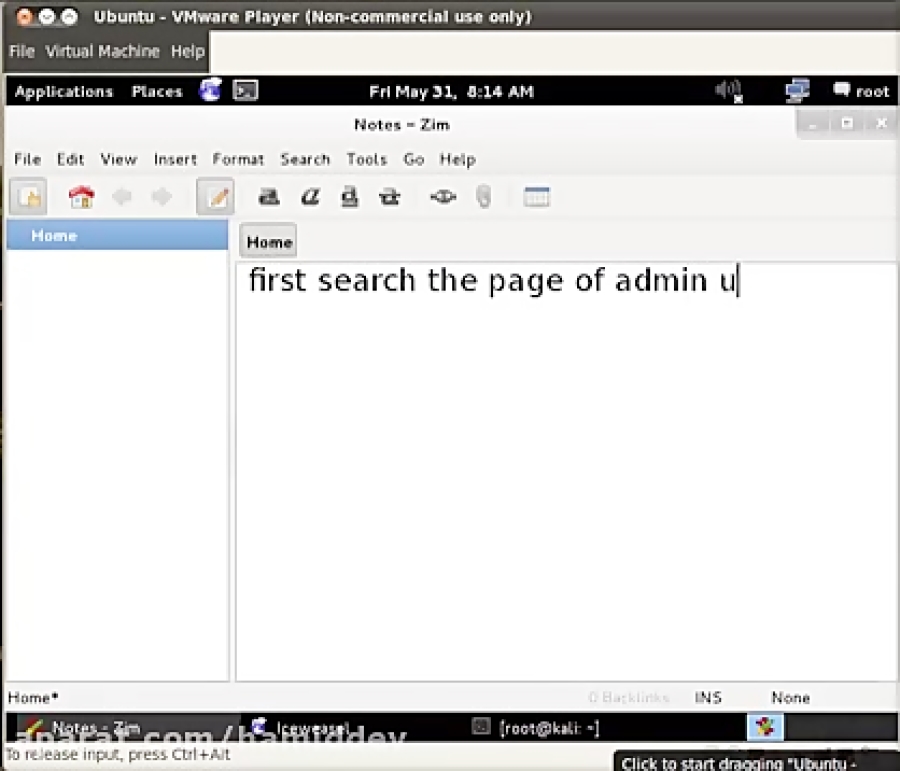Apply Mark (underline) formatting icon
The height and width of the screenshot is (771, 900).
pos(349,196)
